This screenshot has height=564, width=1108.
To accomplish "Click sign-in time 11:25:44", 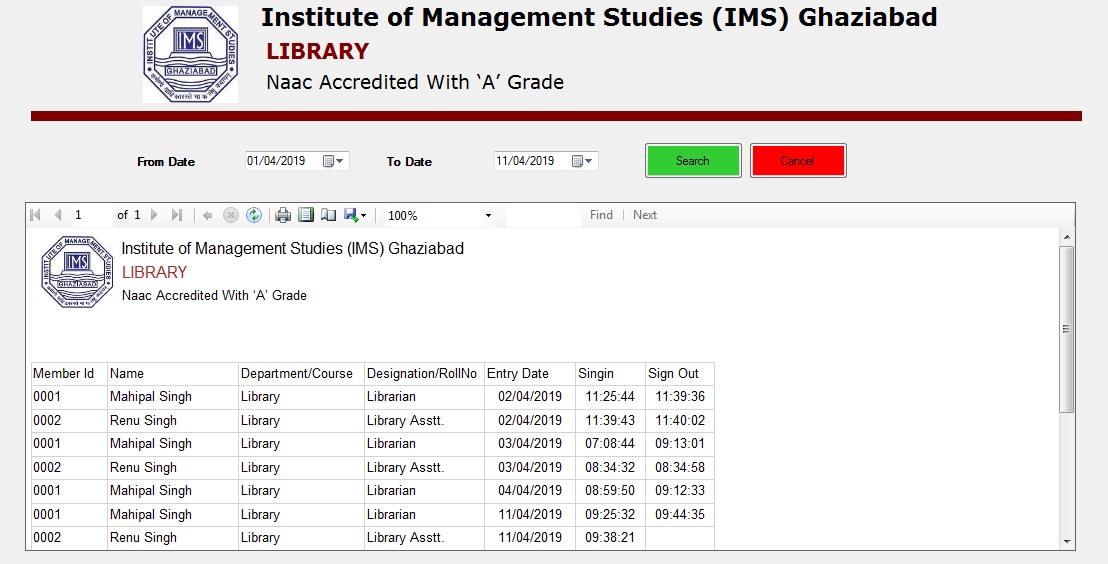I will pyautogui.click(x=610, y=396).
